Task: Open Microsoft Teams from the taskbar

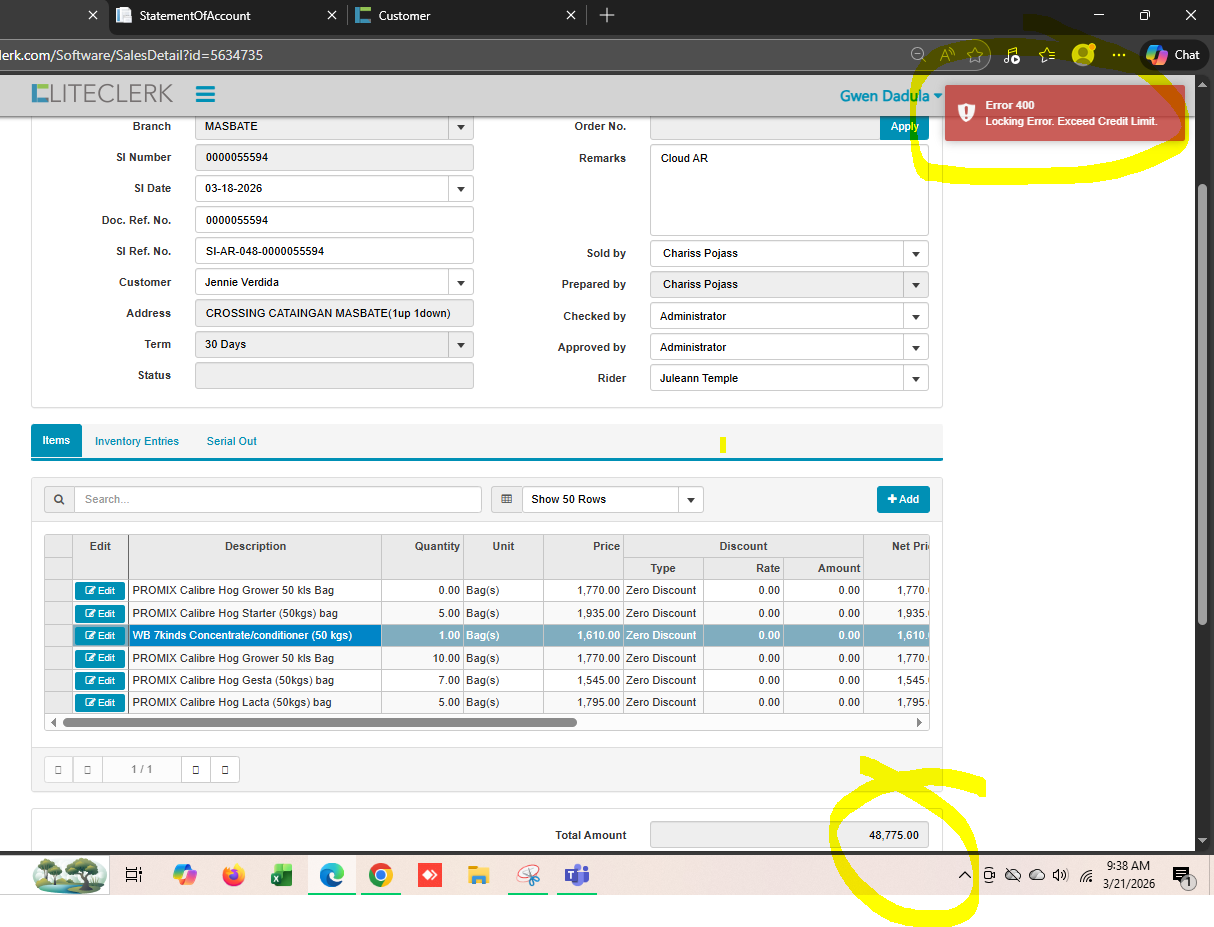Action: [x=576, y=876]
